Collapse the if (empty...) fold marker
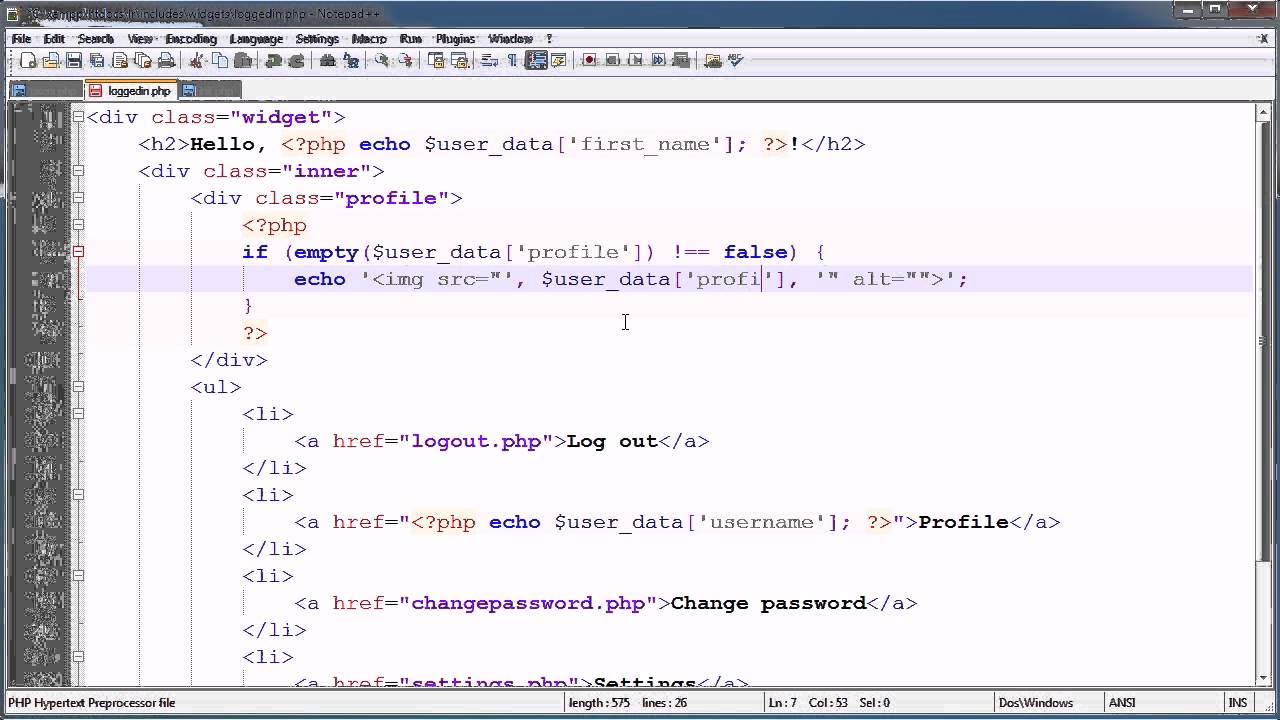The width and height of the screenshot is (1280, 720). [79, 252]
